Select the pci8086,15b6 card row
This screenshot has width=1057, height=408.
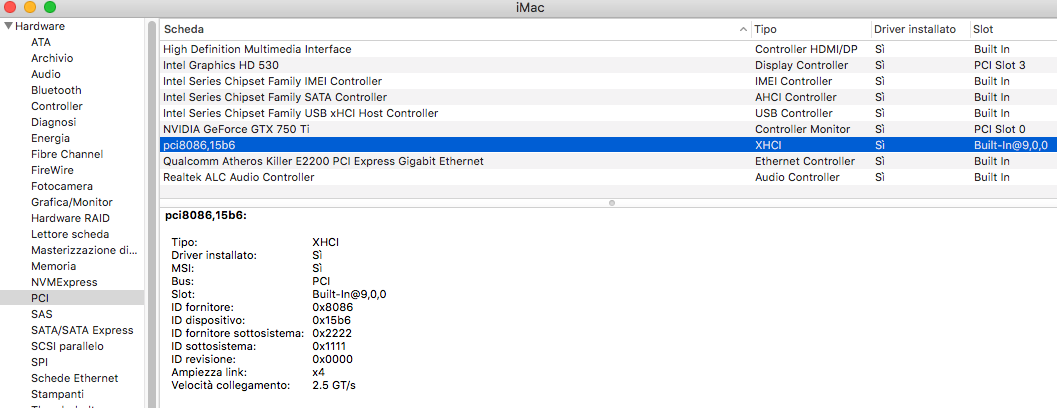click(x=608, y=145)
